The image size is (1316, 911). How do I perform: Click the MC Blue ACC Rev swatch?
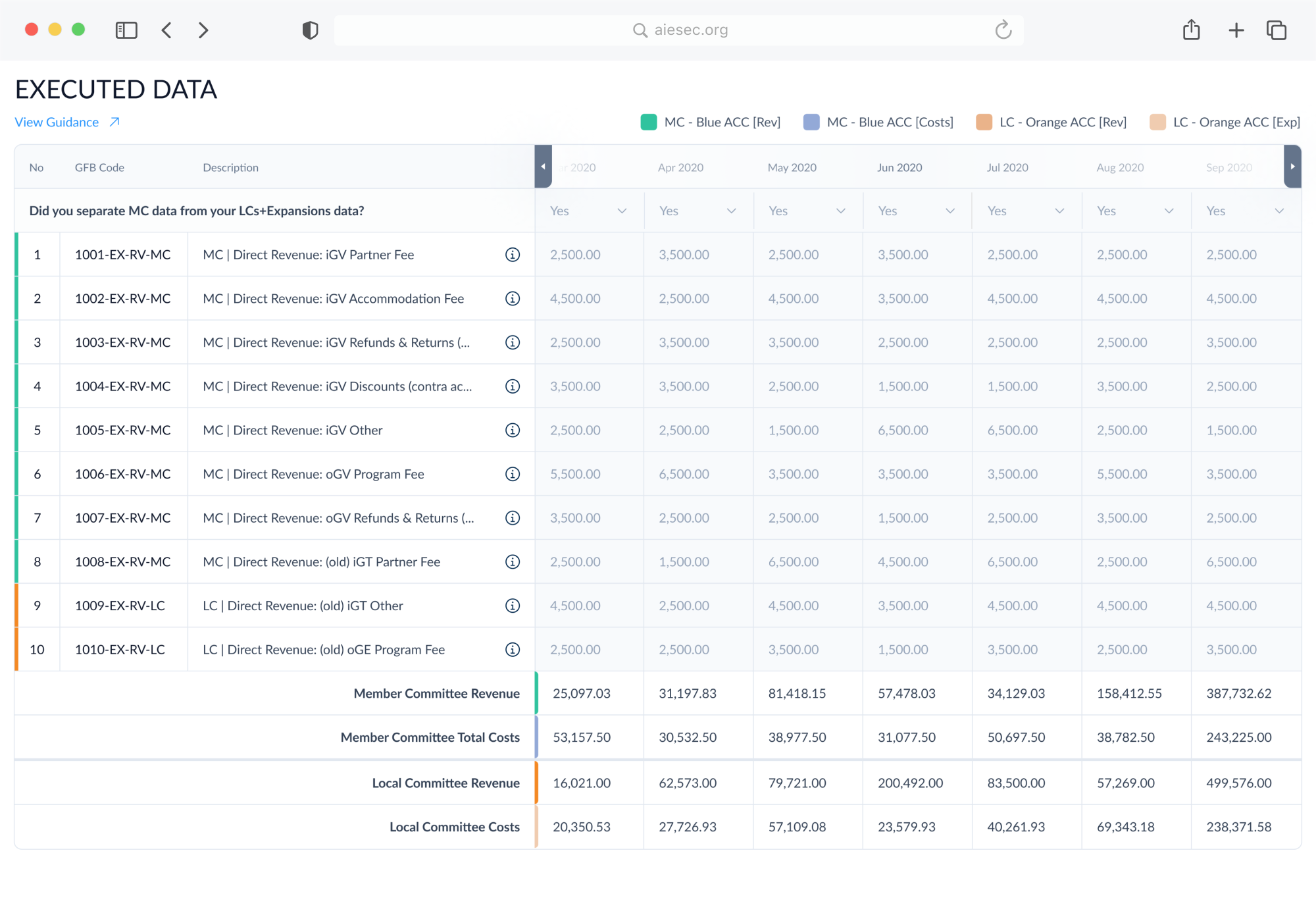[x=649, y=122]
